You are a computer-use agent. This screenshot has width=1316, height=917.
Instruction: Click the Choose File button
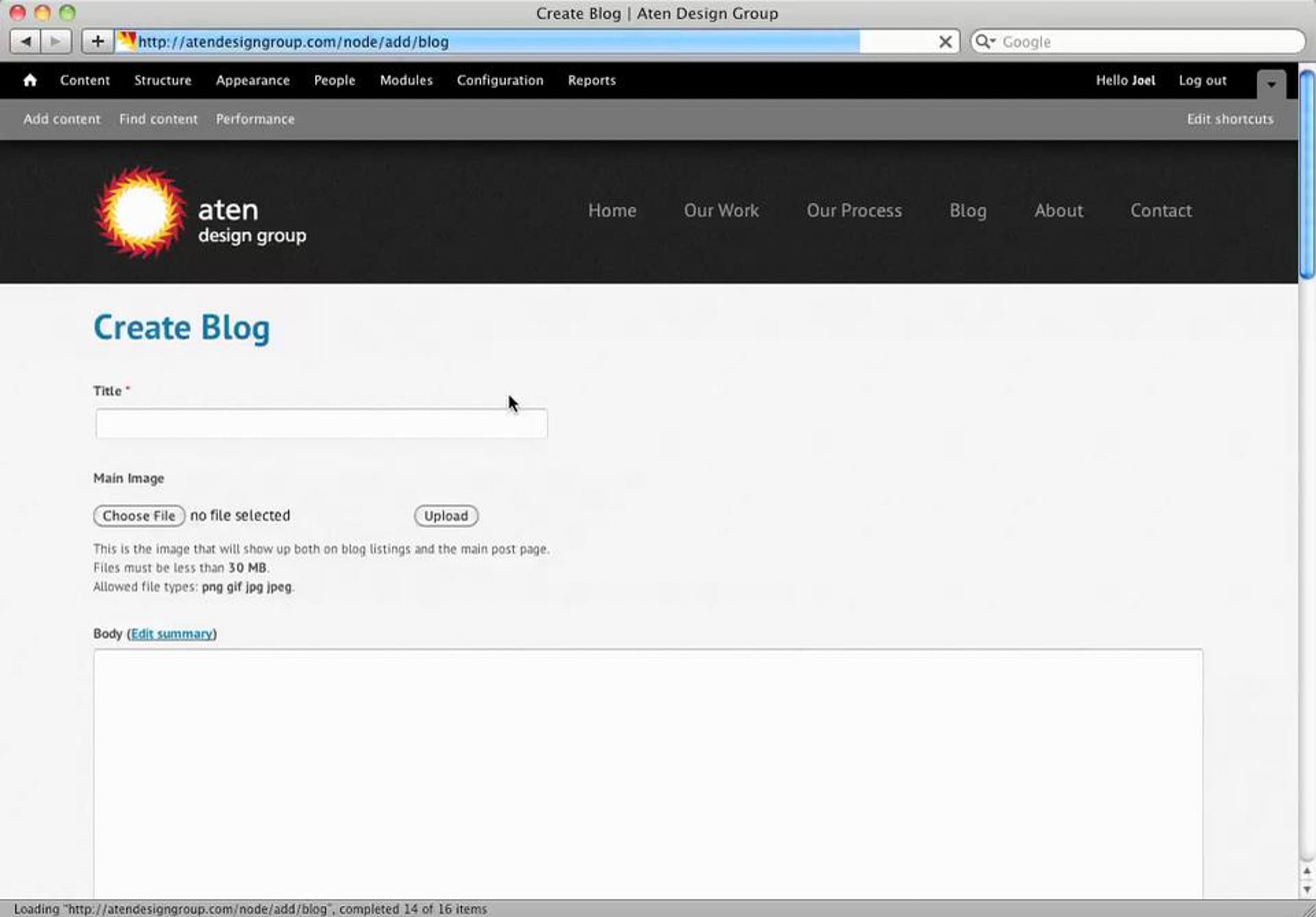click(x=139, y=515)
